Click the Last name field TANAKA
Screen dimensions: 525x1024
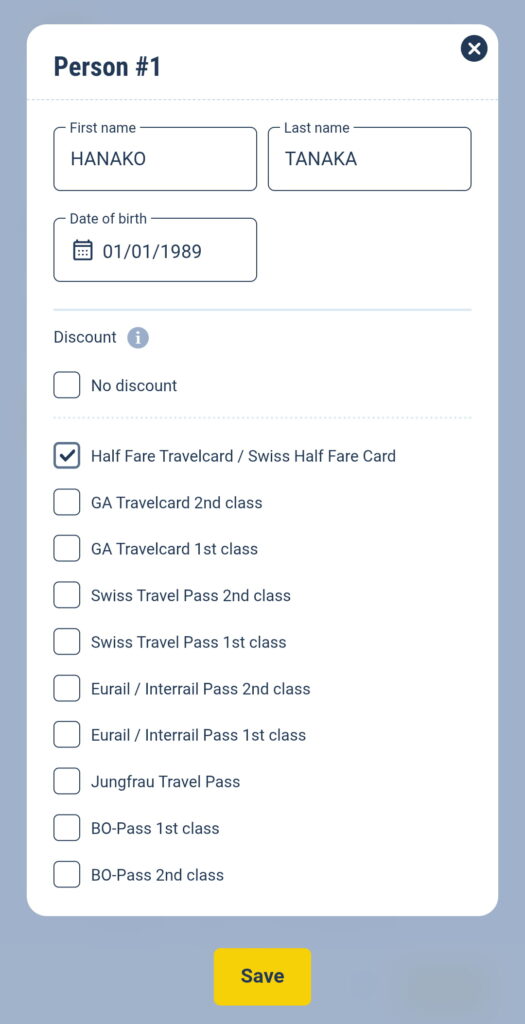(370, 159)
